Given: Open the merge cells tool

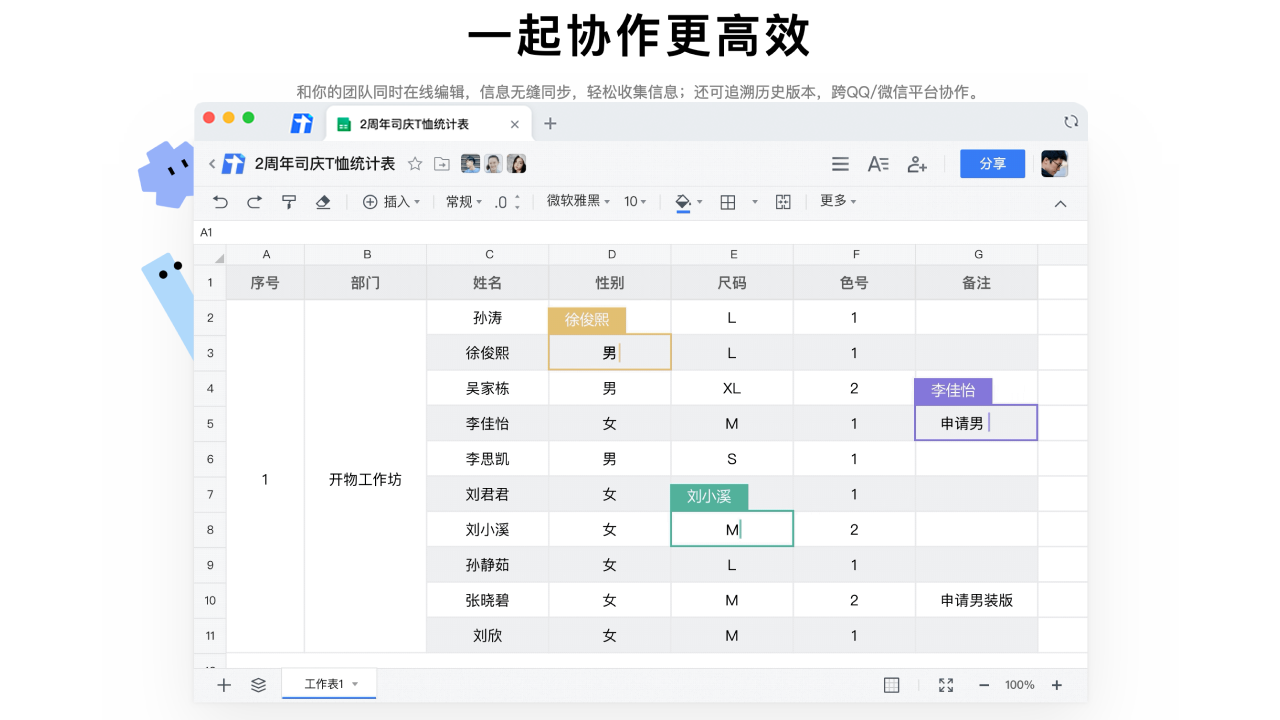Looking at the screenshot, I should (783, 202).
